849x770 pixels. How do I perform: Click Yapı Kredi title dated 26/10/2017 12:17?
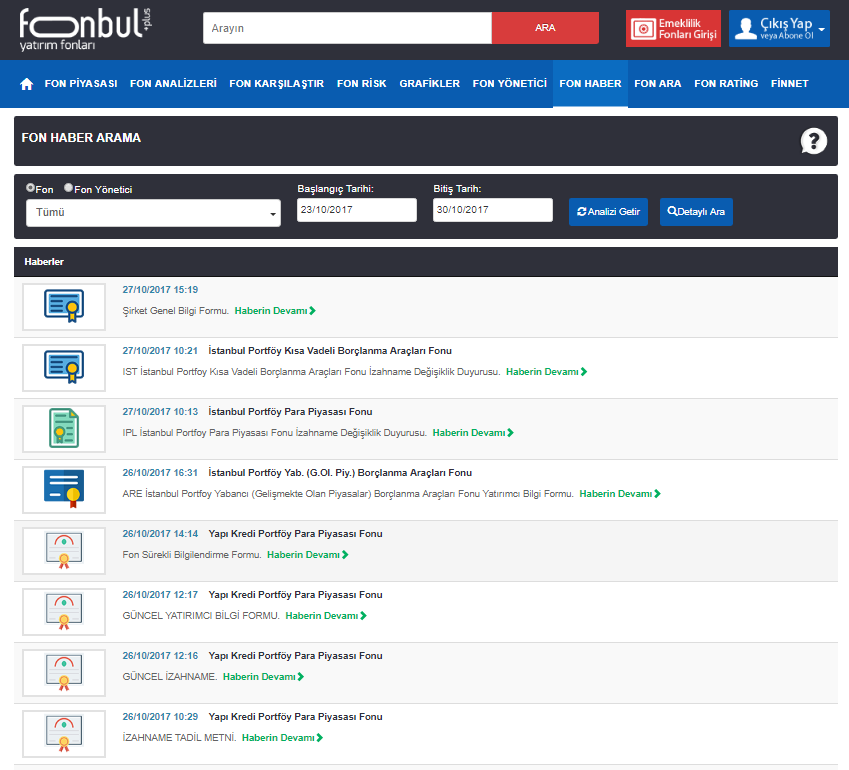pyautogui.click(x=296, y=595)
